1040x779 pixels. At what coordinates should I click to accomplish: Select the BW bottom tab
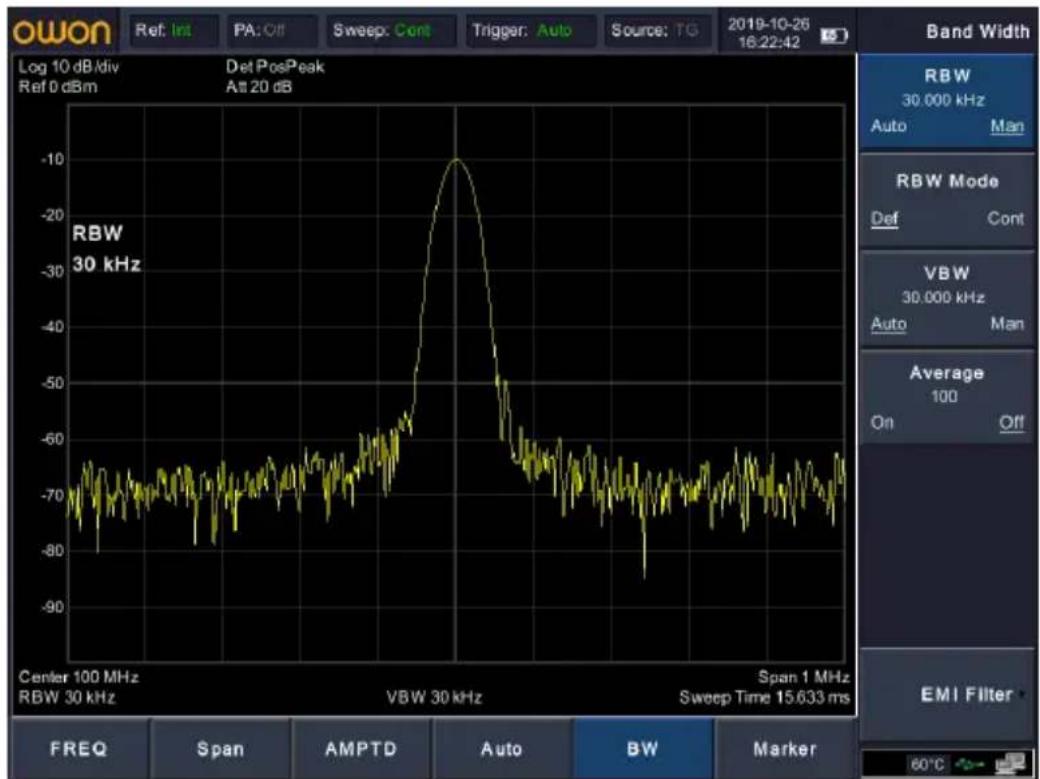click(642, 748)
